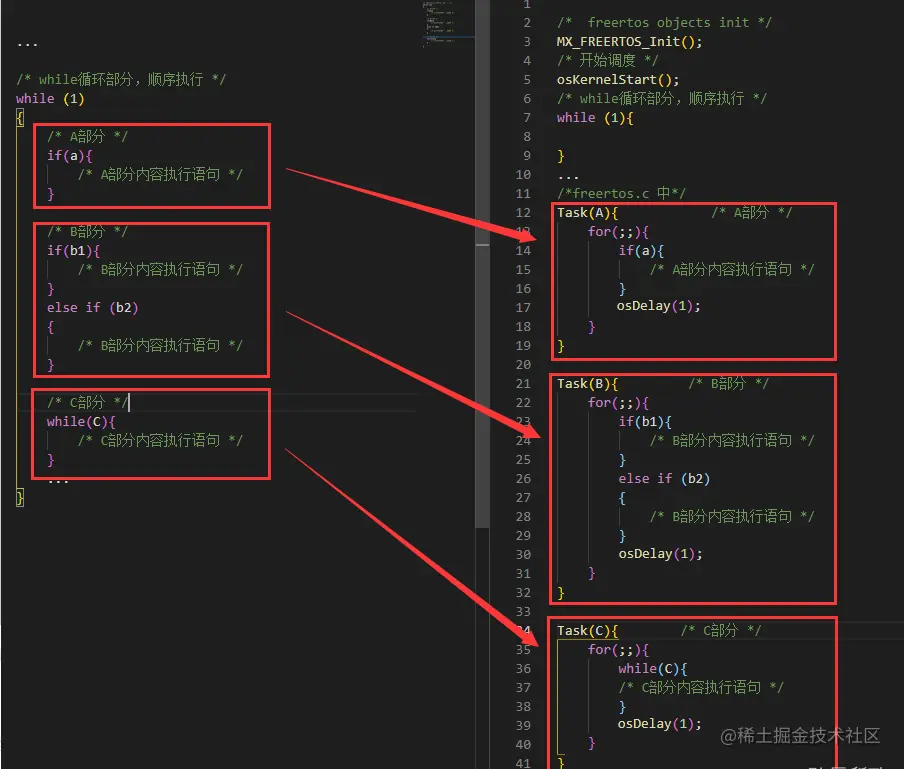
Task: Click the '/* while循环部分，顺序执行 */' comment in left editor
Action: [121, 80]
